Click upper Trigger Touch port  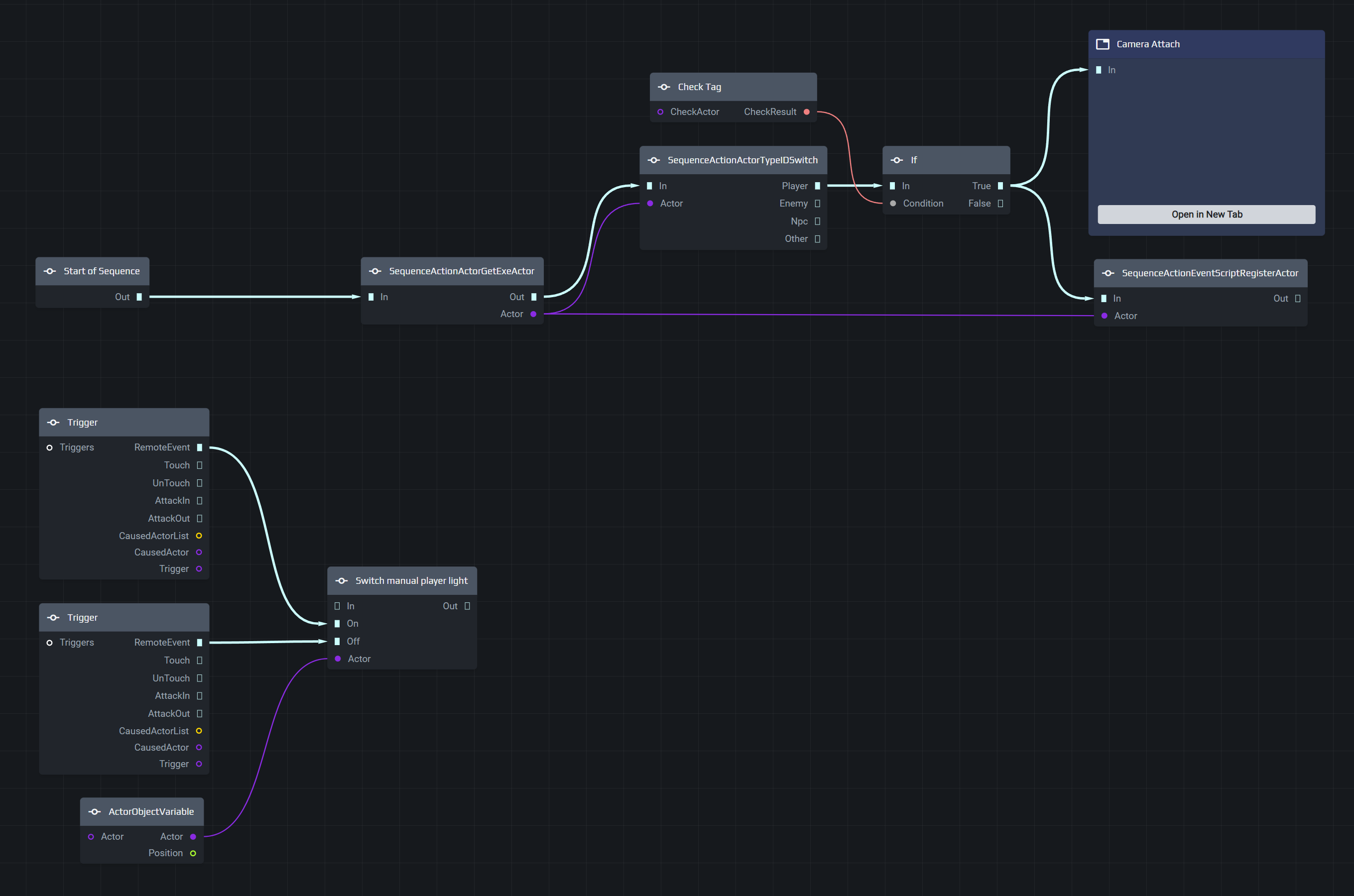click(x=200, y=465)
